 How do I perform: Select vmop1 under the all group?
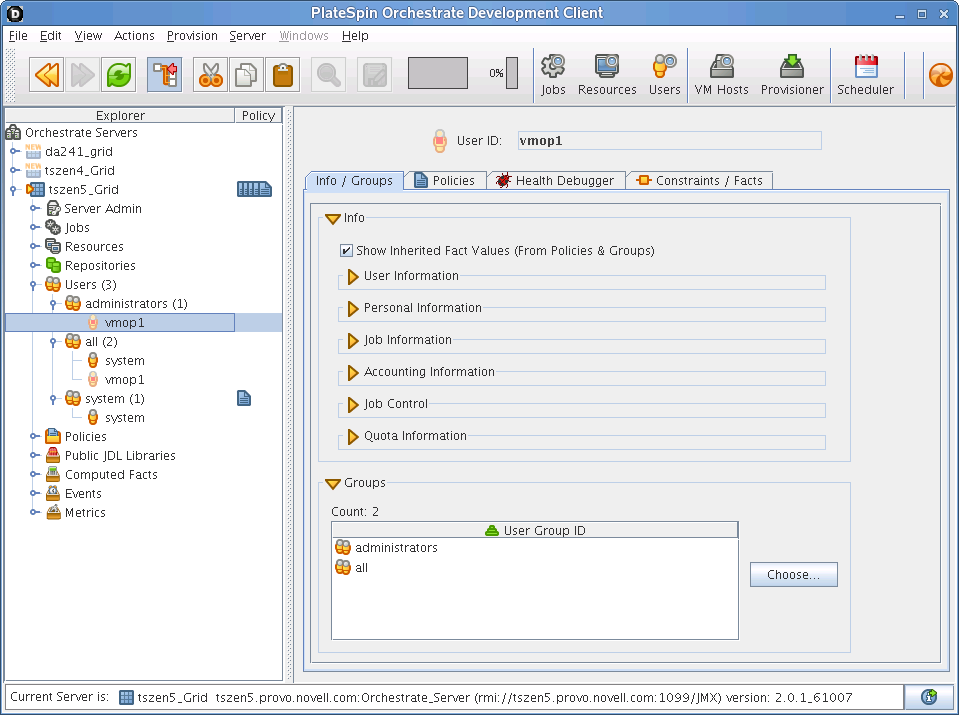(x=124, y=379)
